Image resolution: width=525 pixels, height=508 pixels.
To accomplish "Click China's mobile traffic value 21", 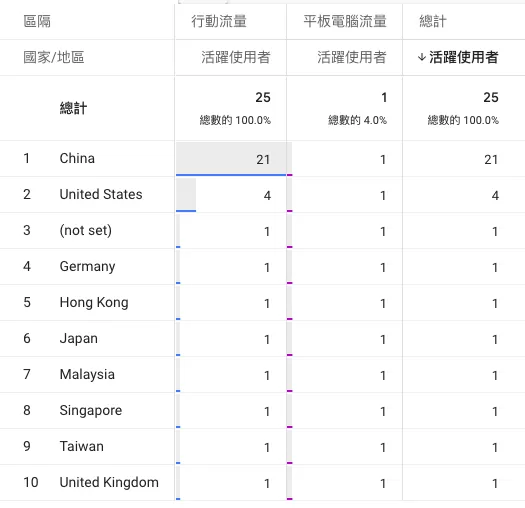I will (x=263, y=159).
